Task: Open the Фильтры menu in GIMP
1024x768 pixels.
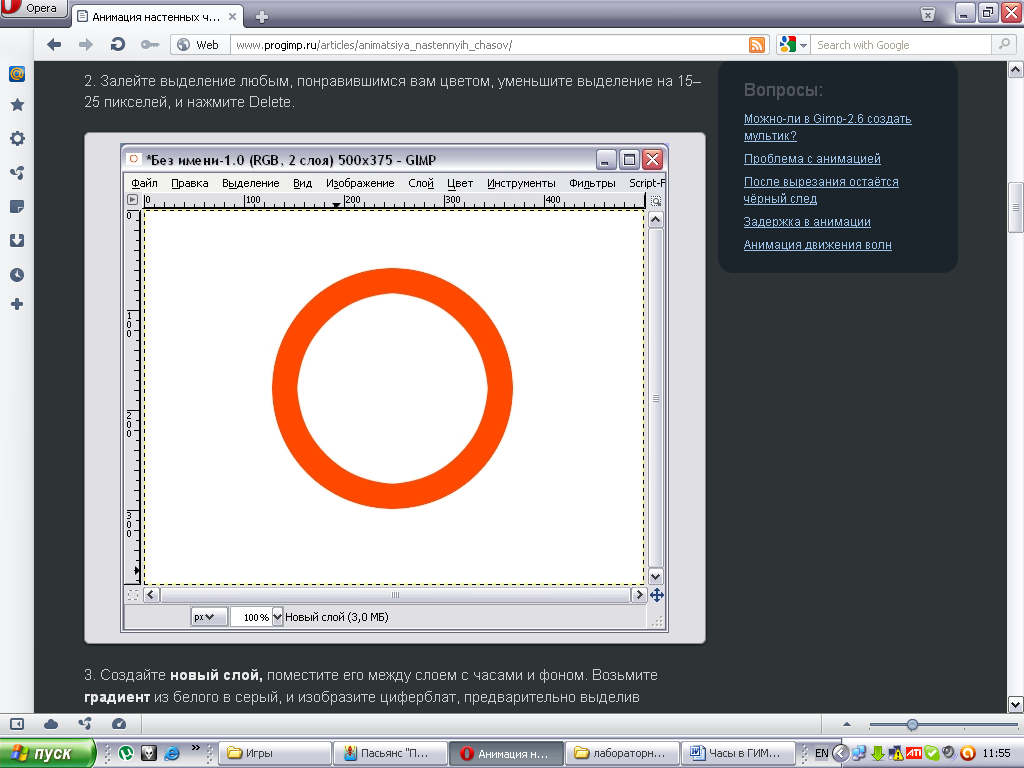Action: click(592, 183)
